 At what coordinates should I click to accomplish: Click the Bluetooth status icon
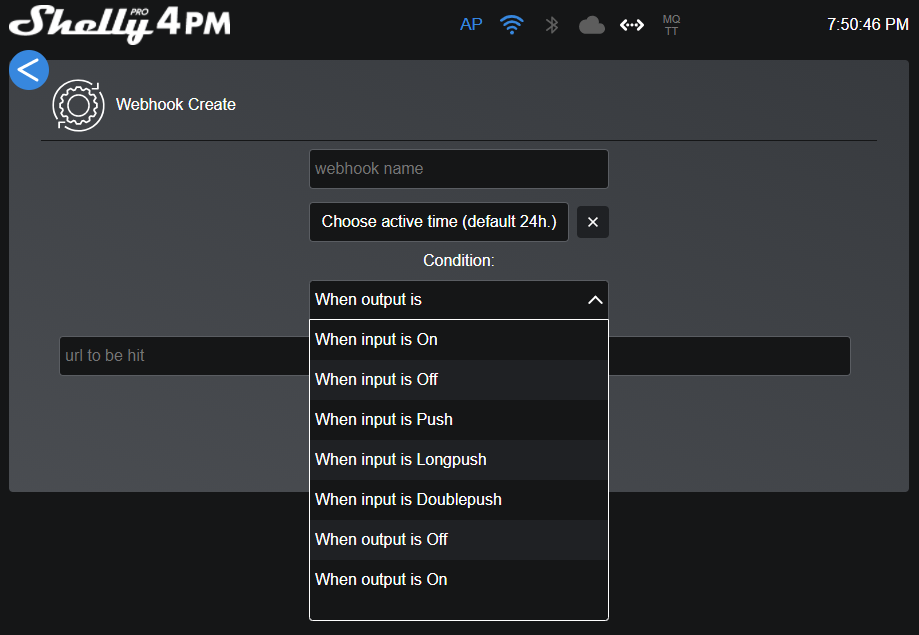[x=551, y=25]
